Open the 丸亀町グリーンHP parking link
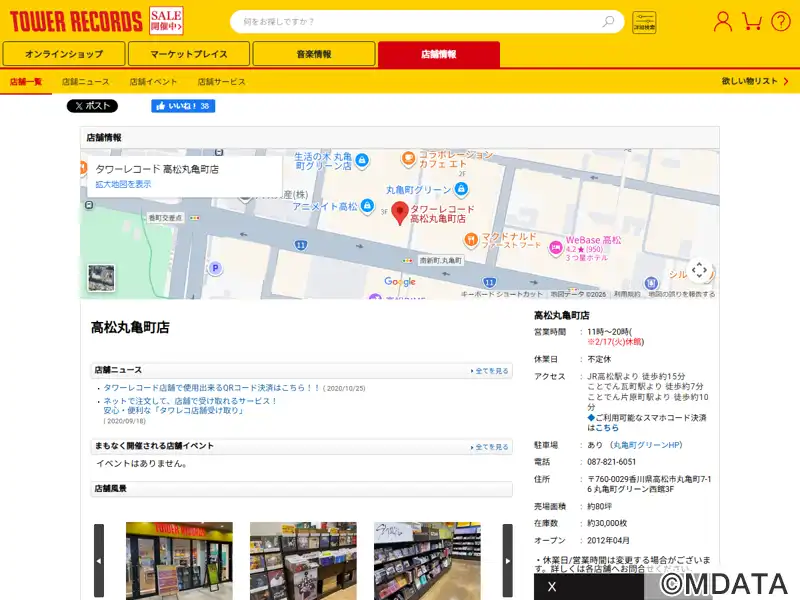This screenshot has height=600, width=800. pos(646,445)
